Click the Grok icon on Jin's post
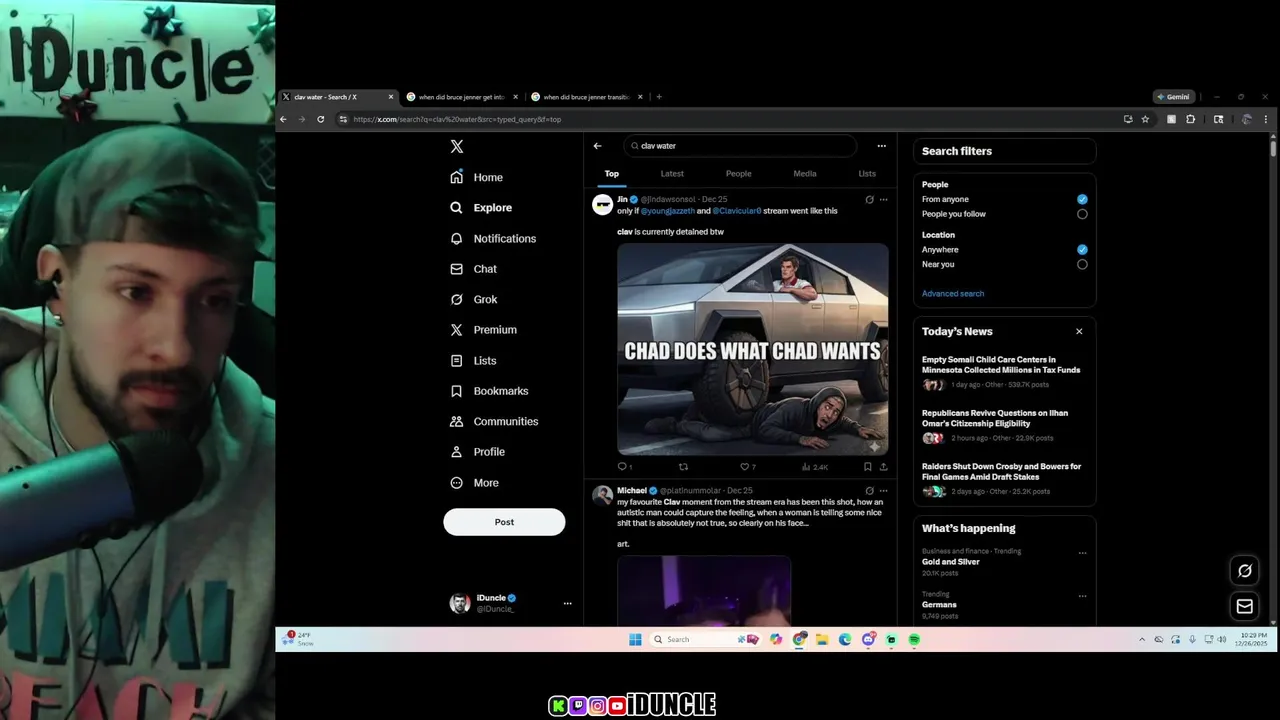The height and width of the screenshot is (720, 1280). click(x=869, y=200)
